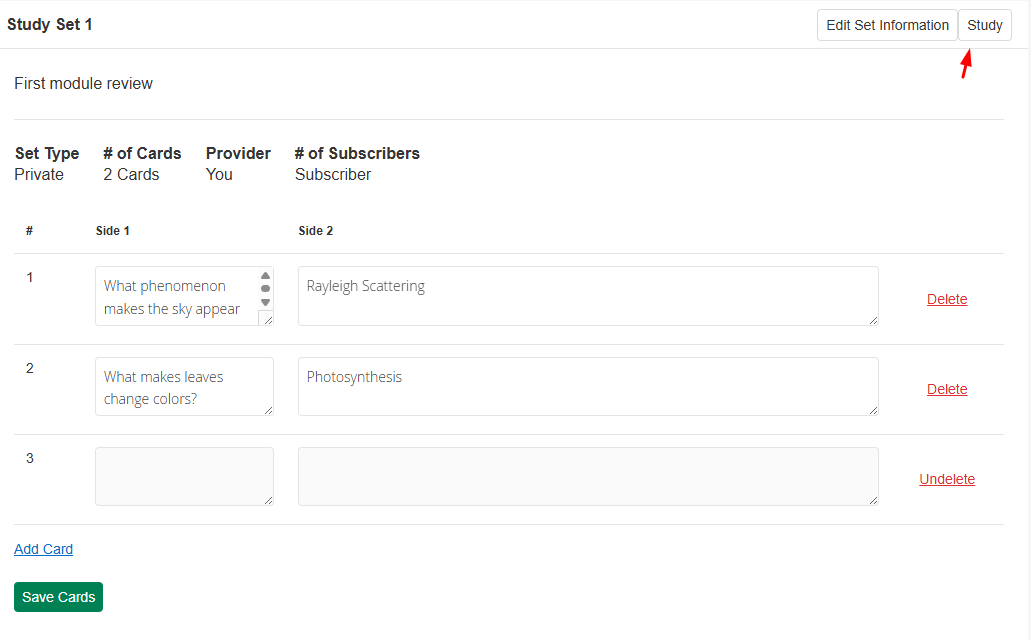Click into the Rayleigh Scattering answer field
Screen dimensions: 1031x640
(588, 296)
